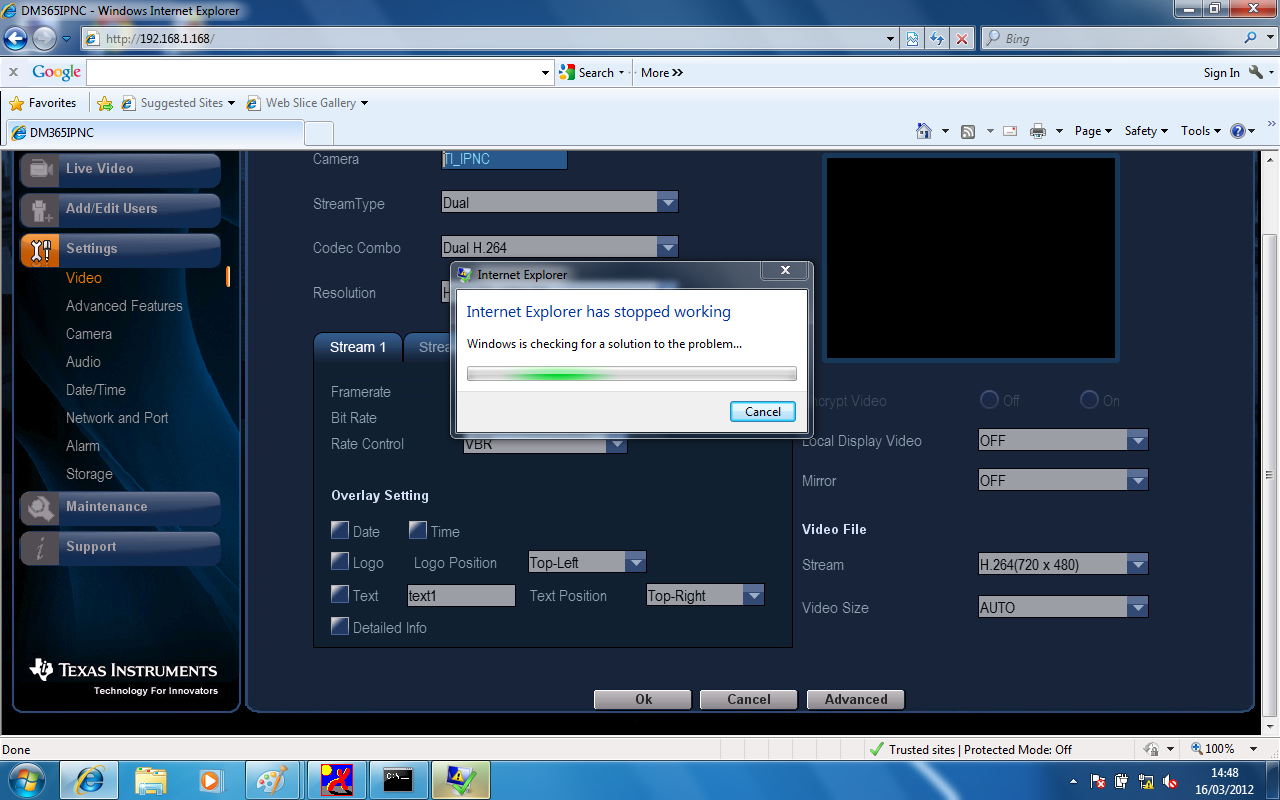Toggle the Detailed Info checkbox
This screenshot has width=1280, height=800.
(340, 626)
